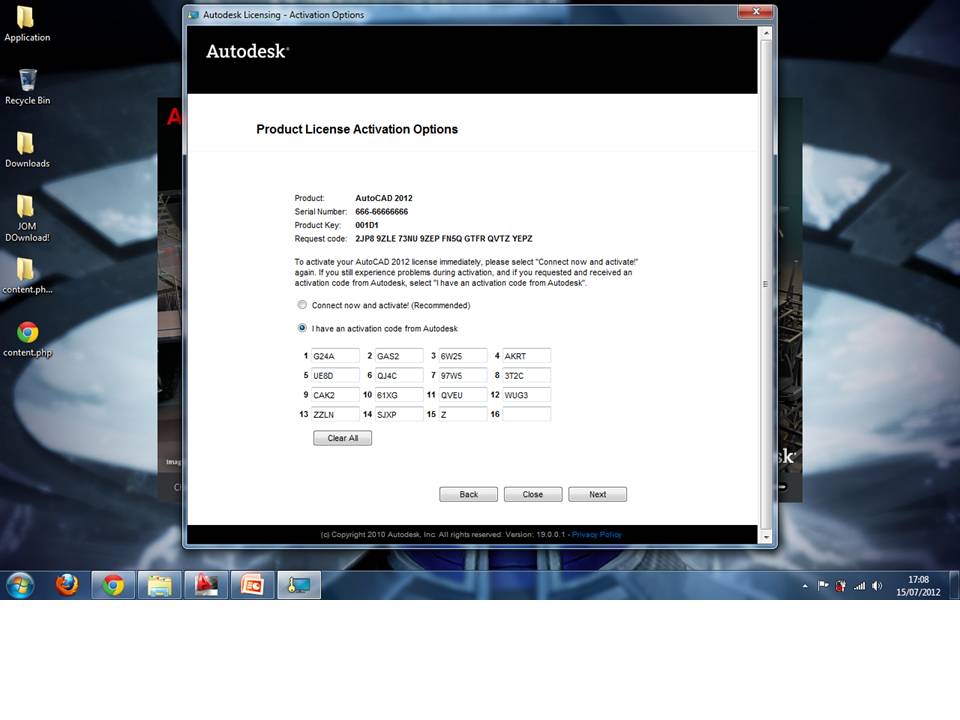Click activation code field 14 with SJXP
The height and width of the screenshot is (720, 960).
399,414
